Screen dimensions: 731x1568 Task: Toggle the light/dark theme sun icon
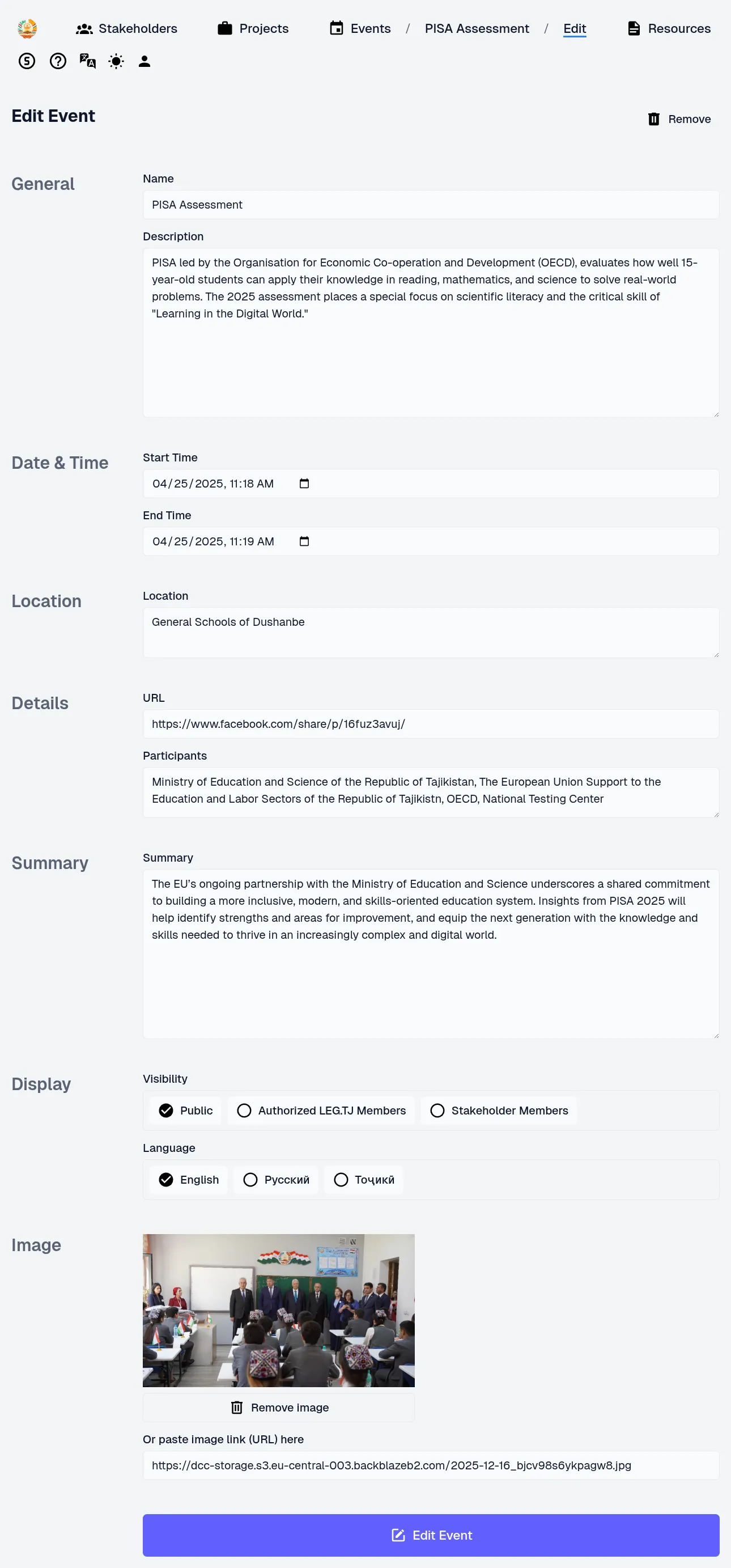pos(116,61)
